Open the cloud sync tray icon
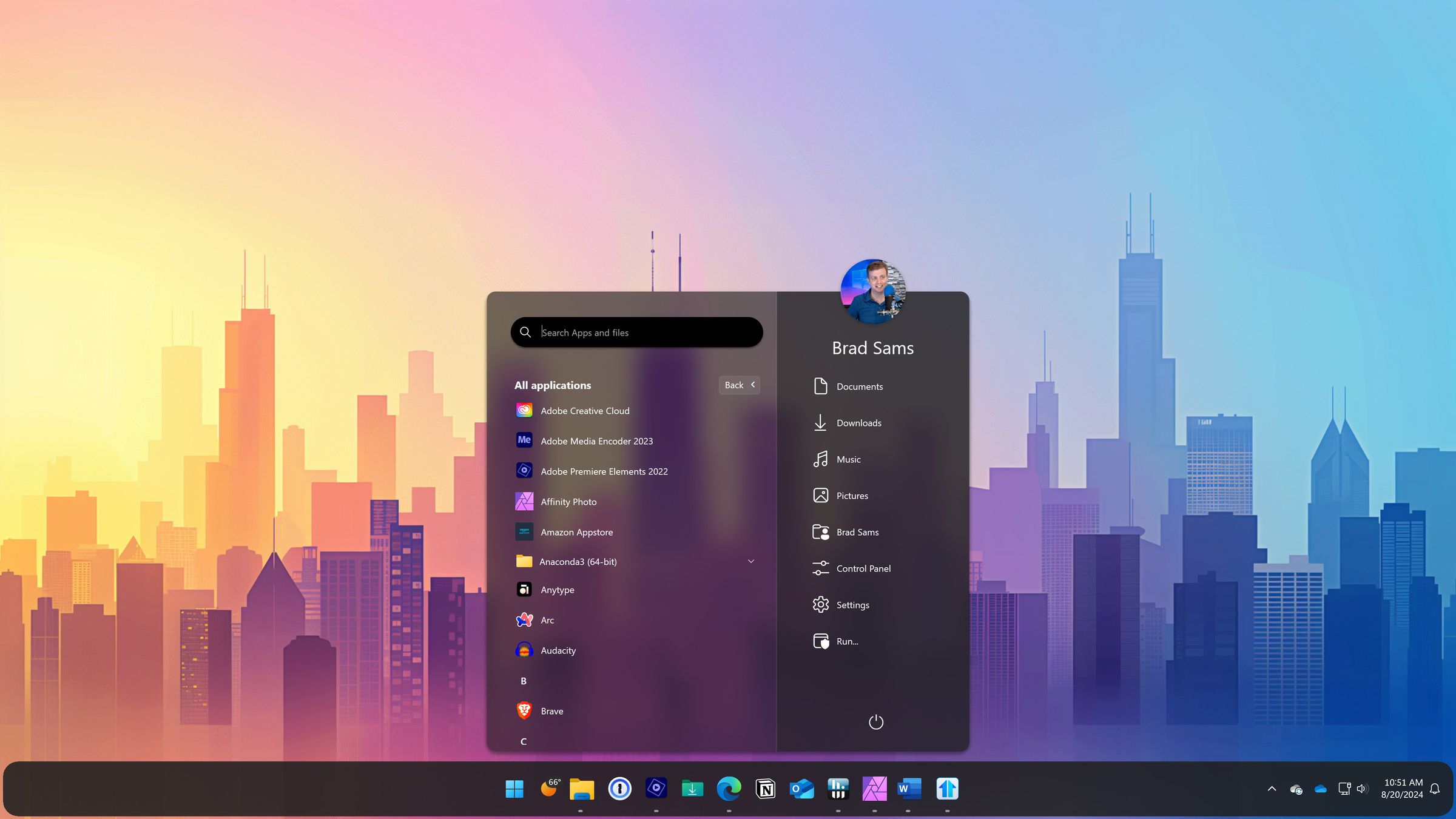 click(x=1296, y=789)
